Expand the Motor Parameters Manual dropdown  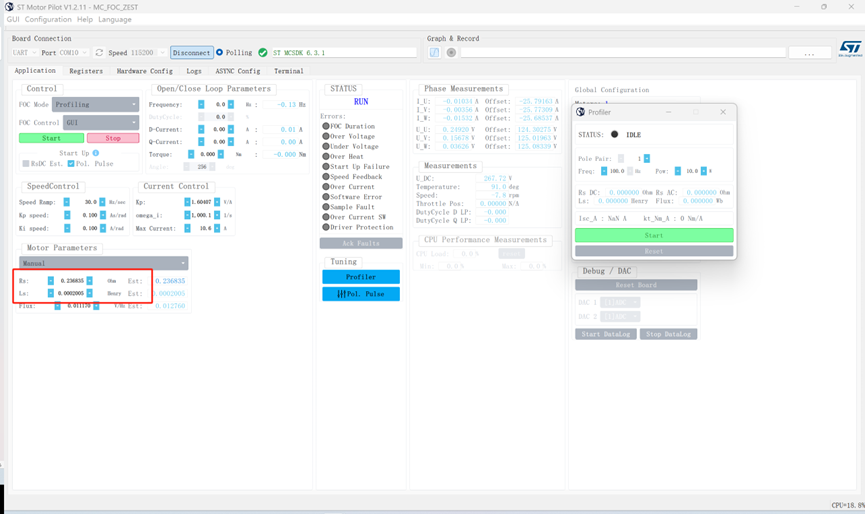point(104,263)
